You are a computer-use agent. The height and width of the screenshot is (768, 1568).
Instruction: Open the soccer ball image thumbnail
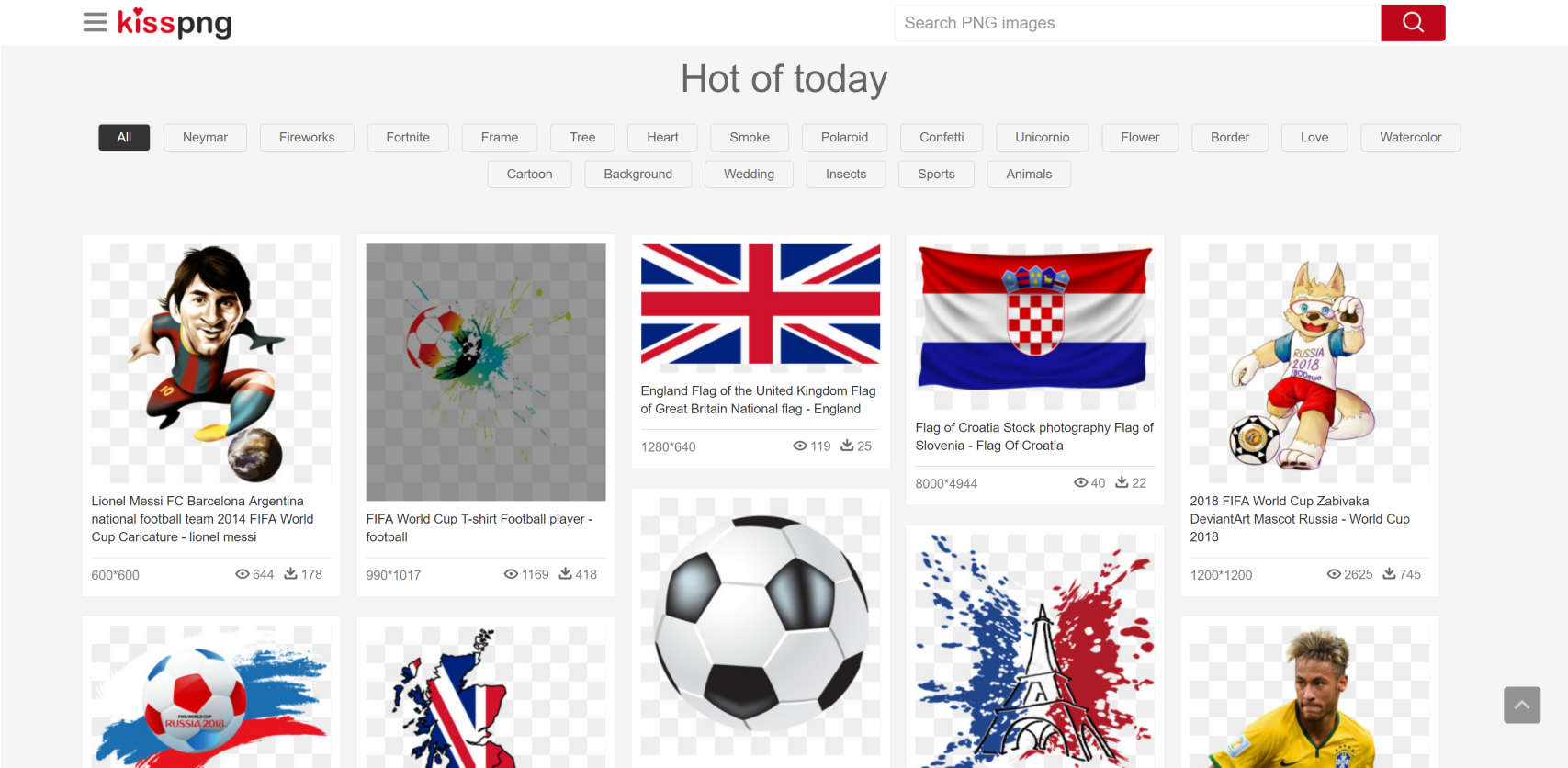coord(761,625)
